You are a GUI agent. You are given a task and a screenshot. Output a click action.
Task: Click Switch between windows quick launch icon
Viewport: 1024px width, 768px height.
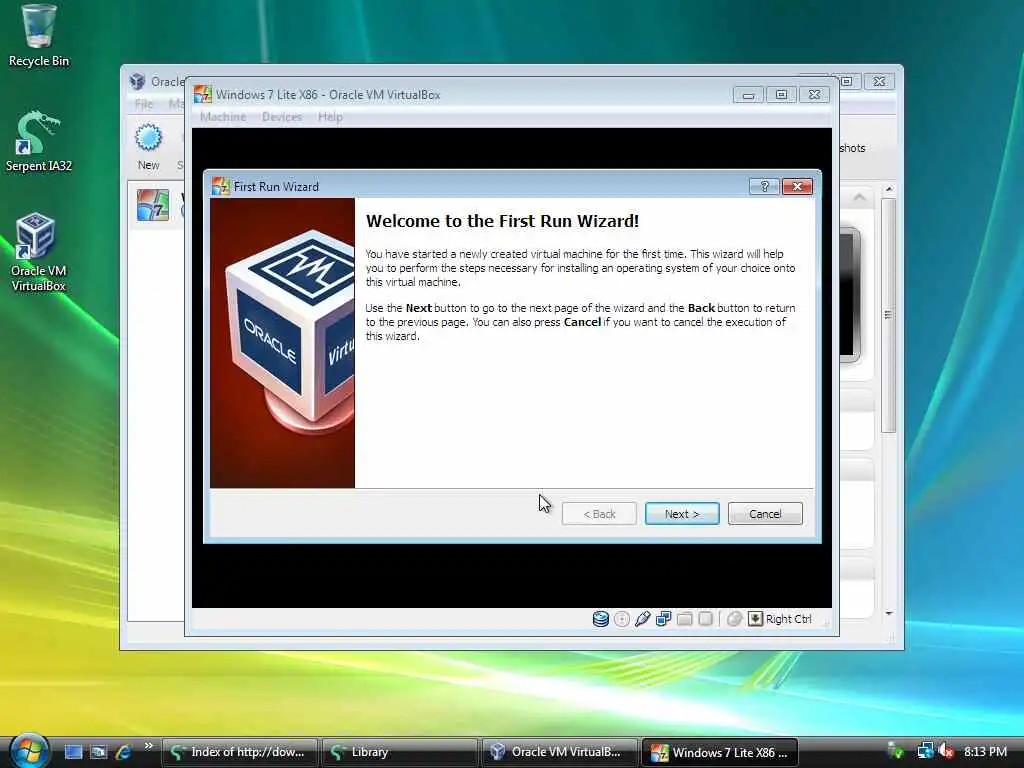click(98, 752)
